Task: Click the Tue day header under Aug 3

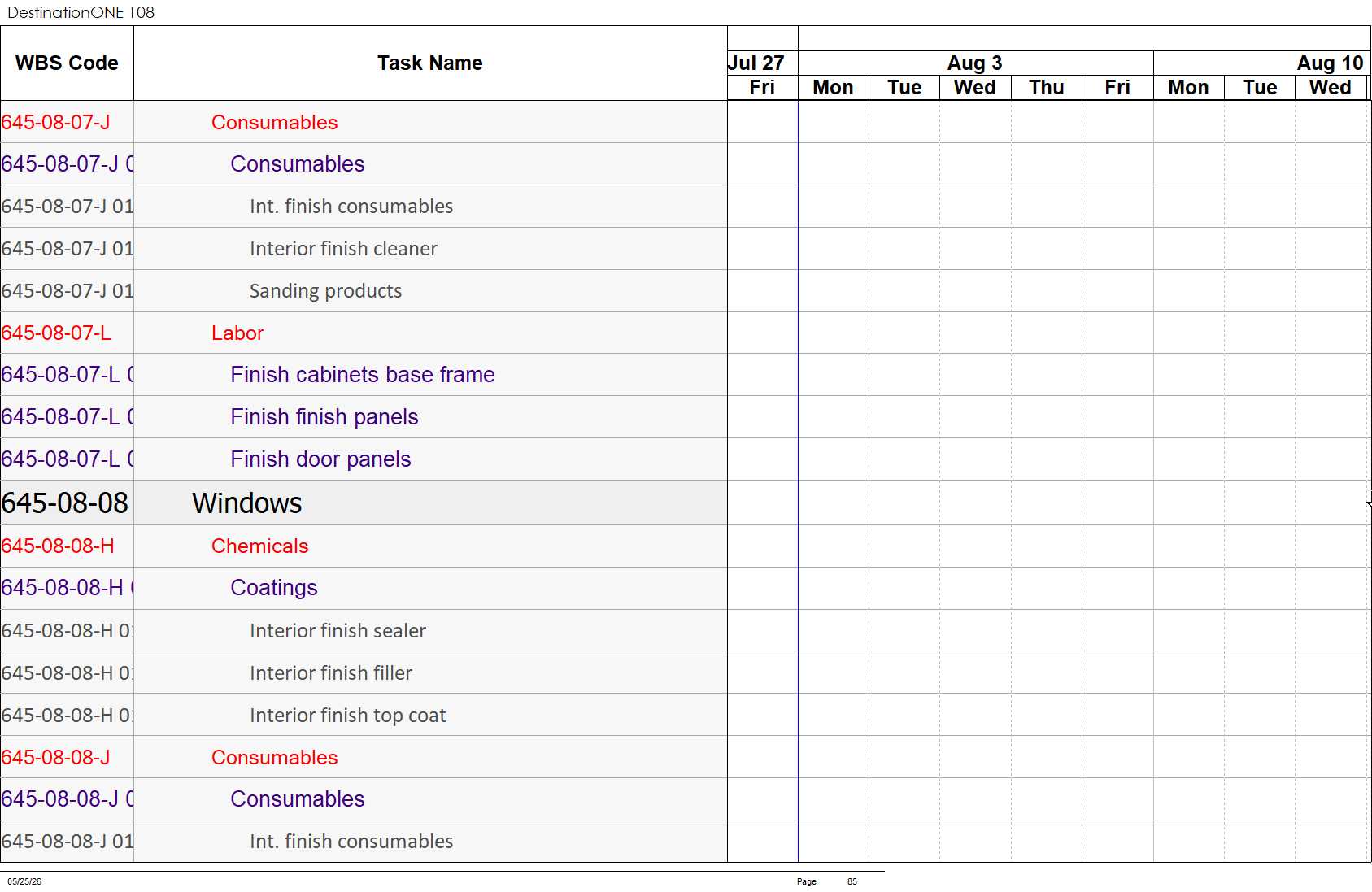Action: (904, 88)
